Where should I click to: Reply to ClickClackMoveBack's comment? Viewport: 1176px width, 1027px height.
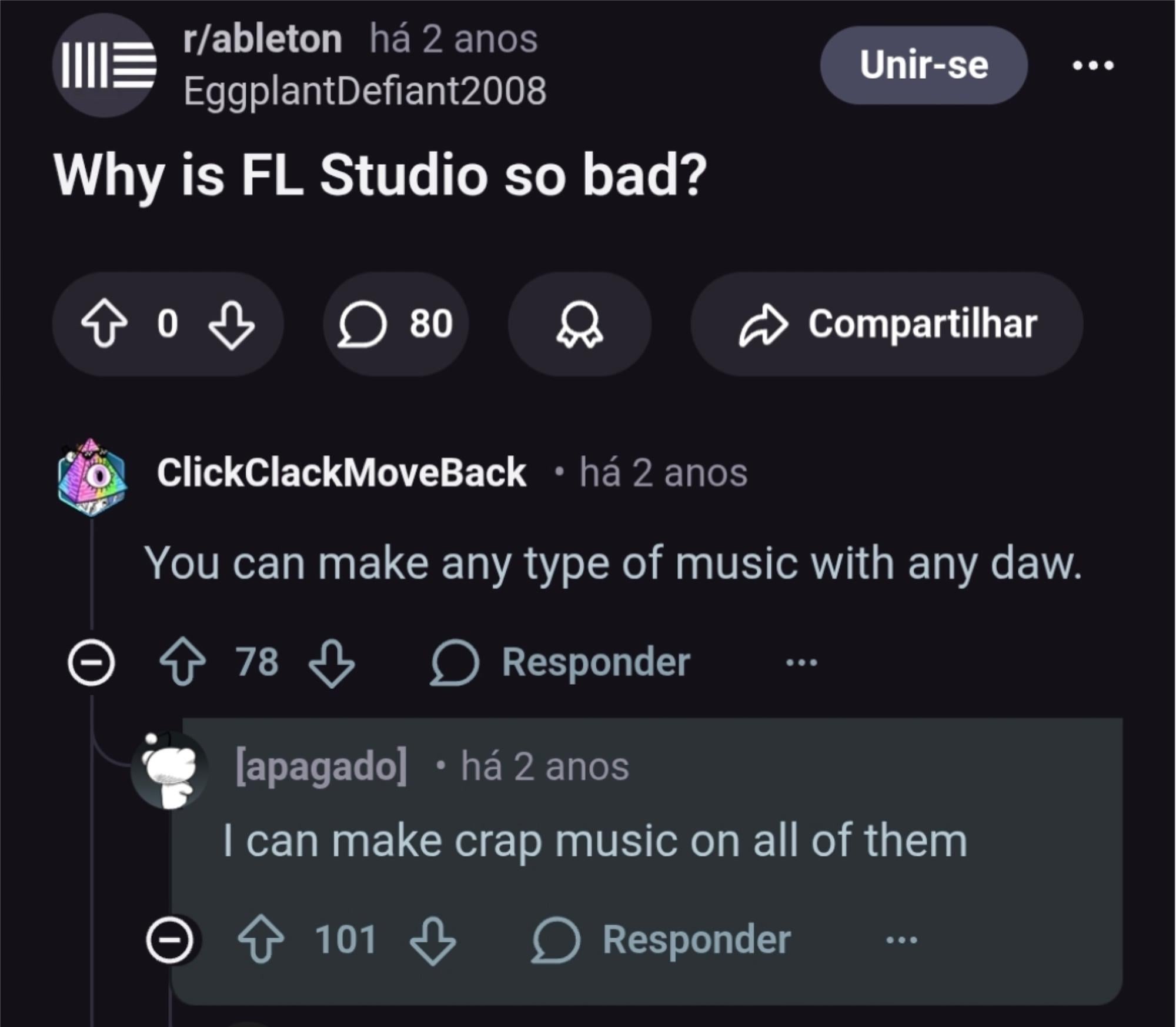click(562, 663)
